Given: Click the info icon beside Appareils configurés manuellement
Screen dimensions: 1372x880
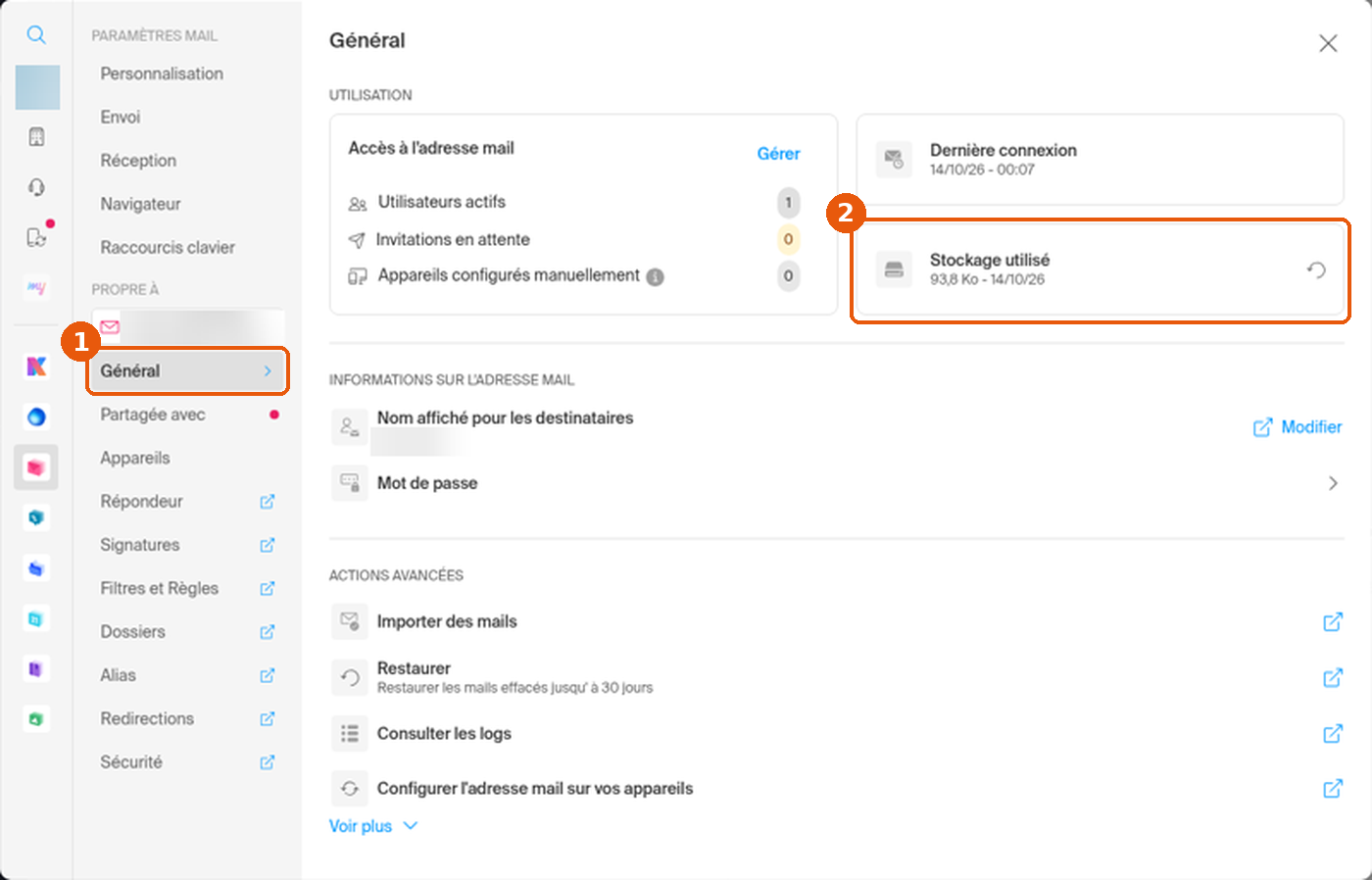Looking at the screenshot, I should coord(655,277).
